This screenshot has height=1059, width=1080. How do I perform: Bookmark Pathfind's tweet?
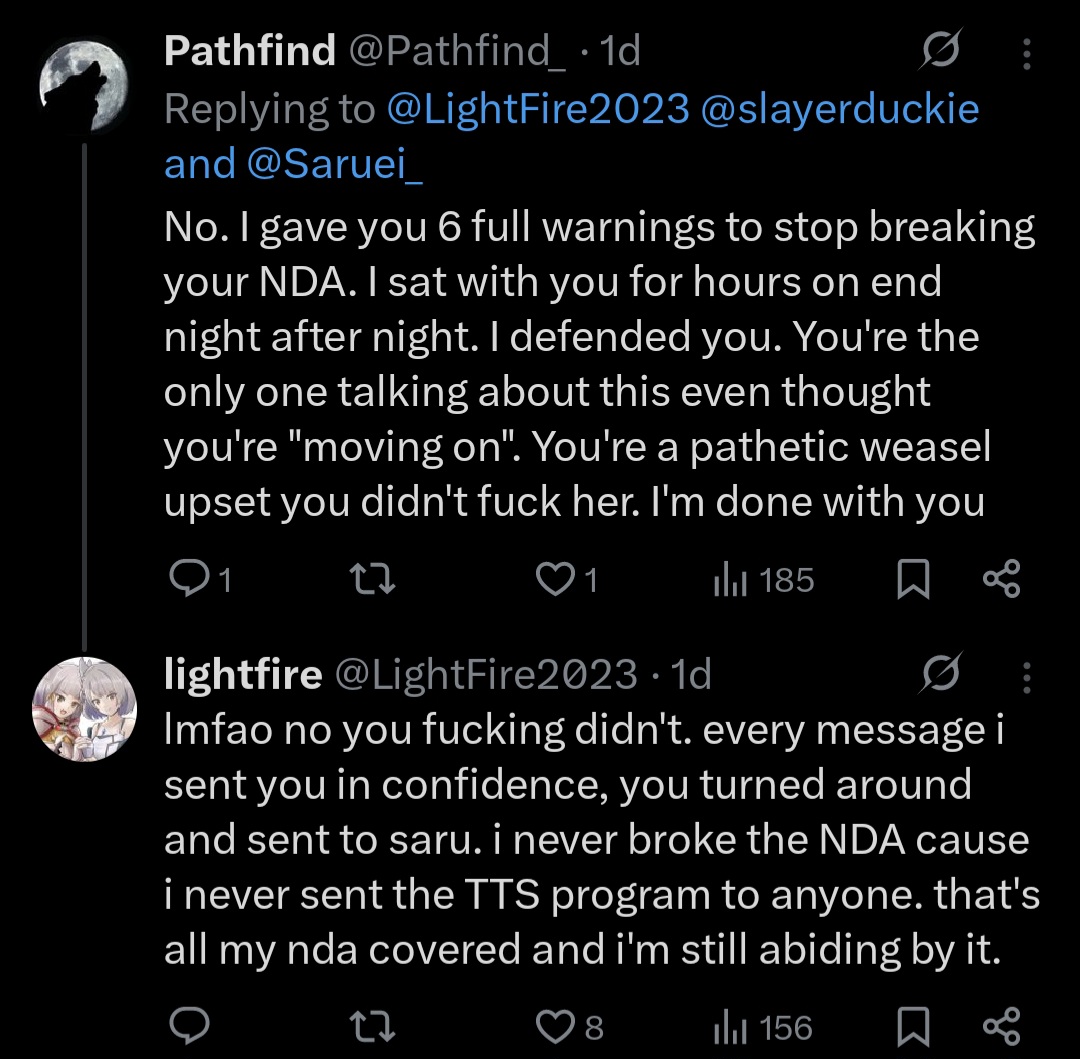click(913, 580)
